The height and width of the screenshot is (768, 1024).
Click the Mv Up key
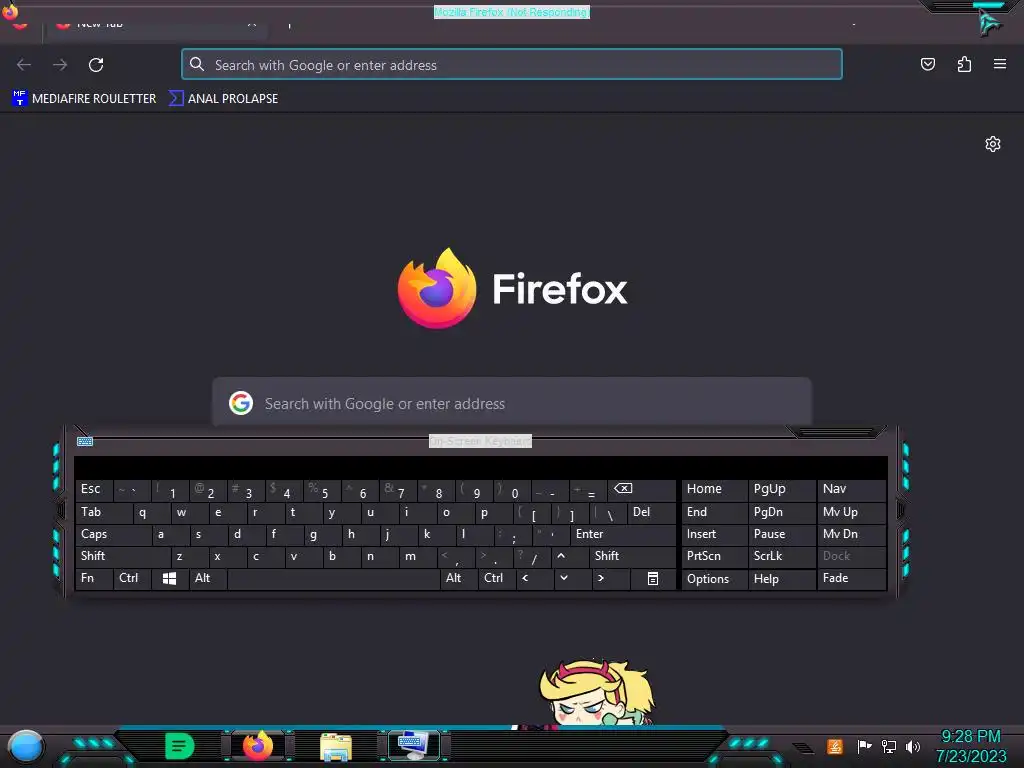pos(851,512)
